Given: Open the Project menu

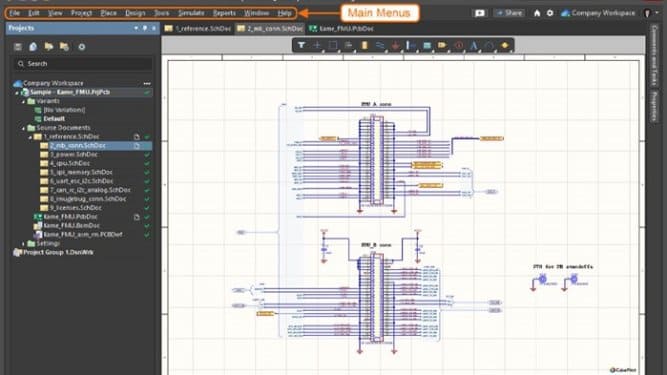Looking at the screenshot, I should [81, 13].
